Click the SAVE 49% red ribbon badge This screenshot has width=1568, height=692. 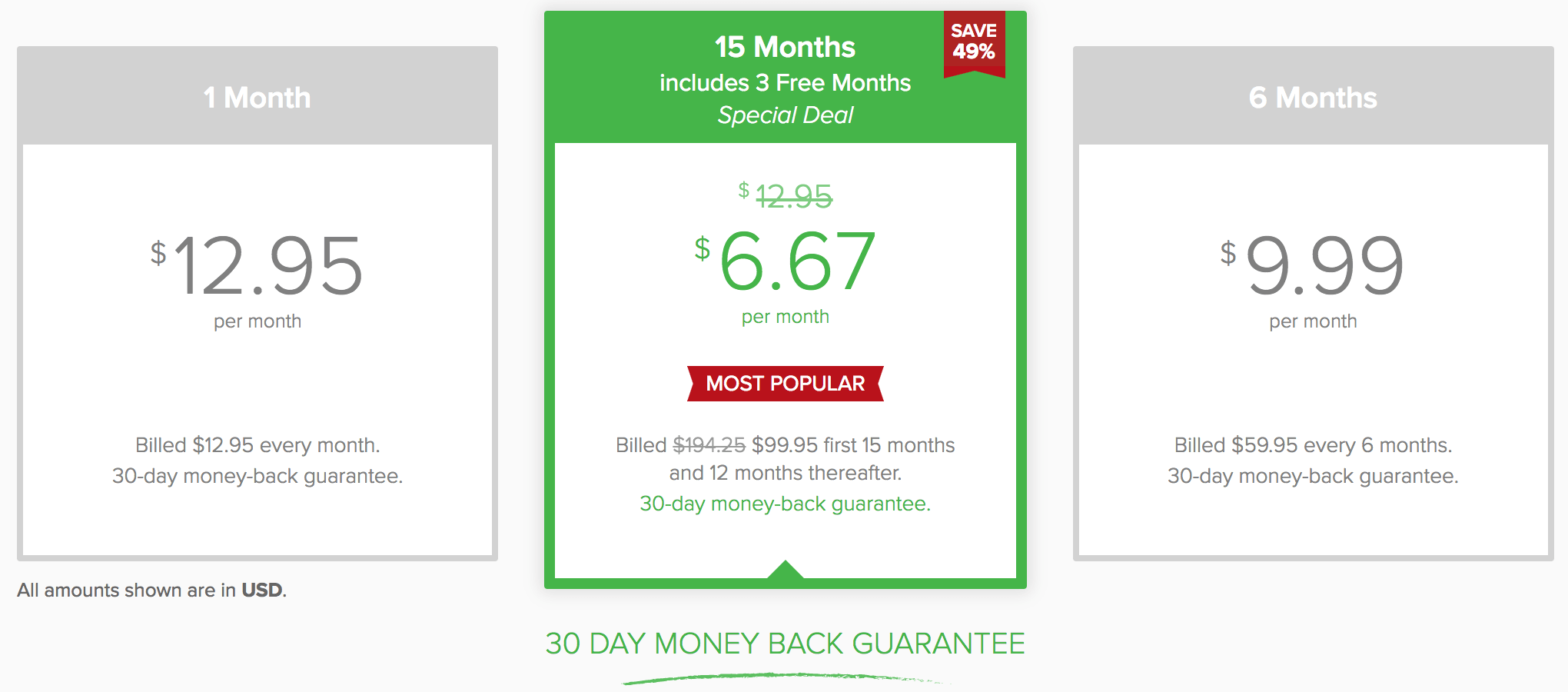[974, 44]
